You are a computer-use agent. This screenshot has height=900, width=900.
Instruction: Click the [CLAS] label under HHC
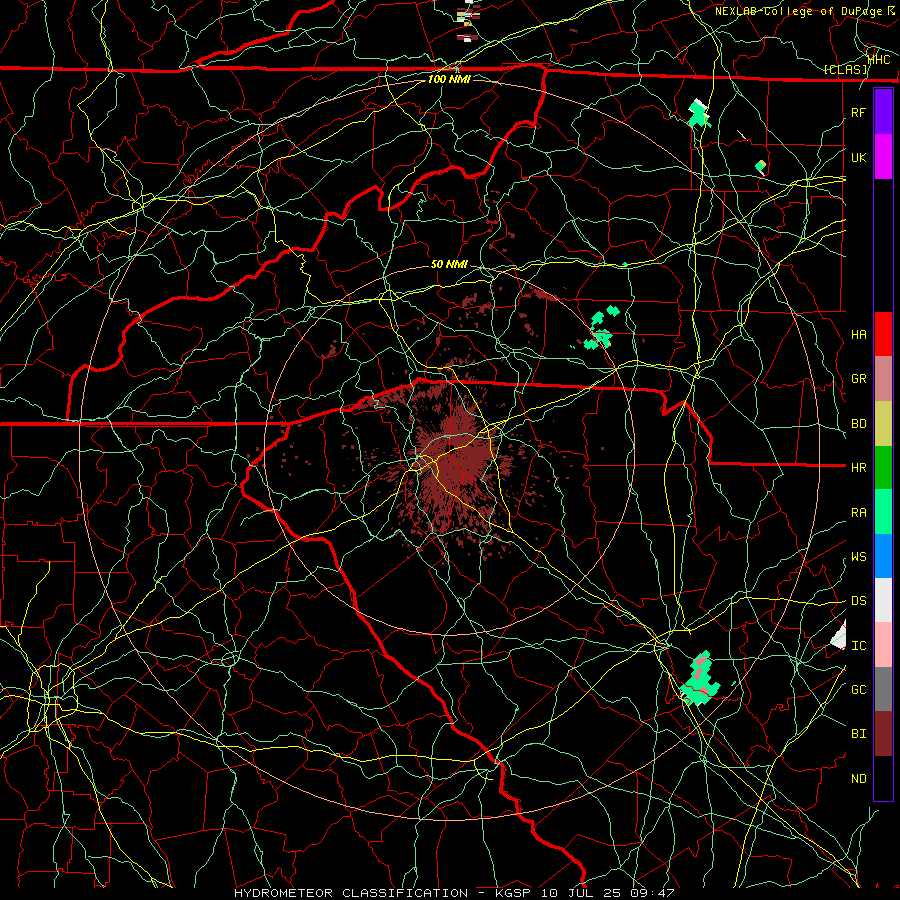(x=845, y=70)
